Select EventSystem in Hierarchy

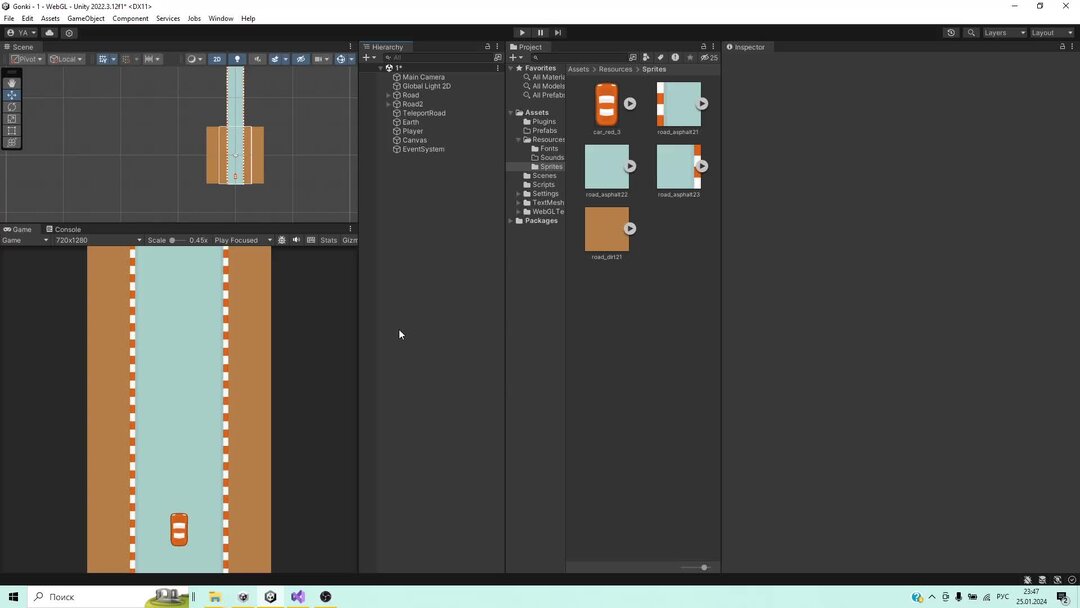(423, 149)
